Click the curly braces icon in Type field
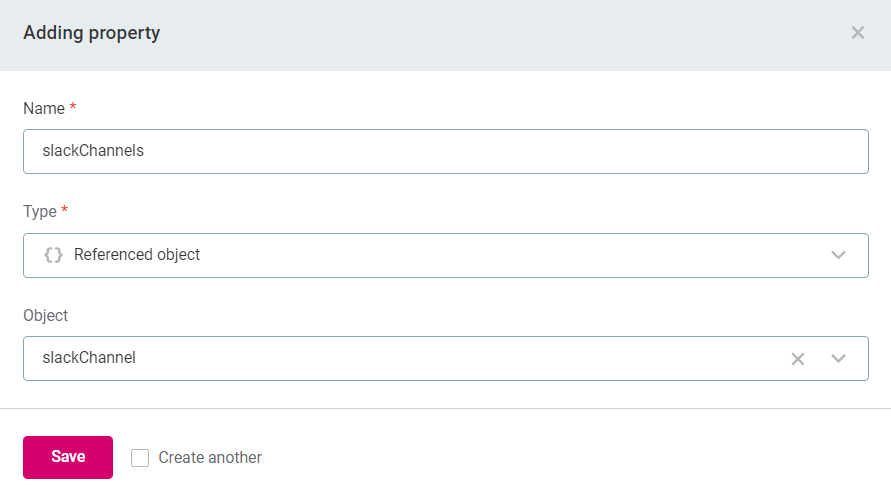The height and width of the screenshot is (501, 891). click(52, 255)
